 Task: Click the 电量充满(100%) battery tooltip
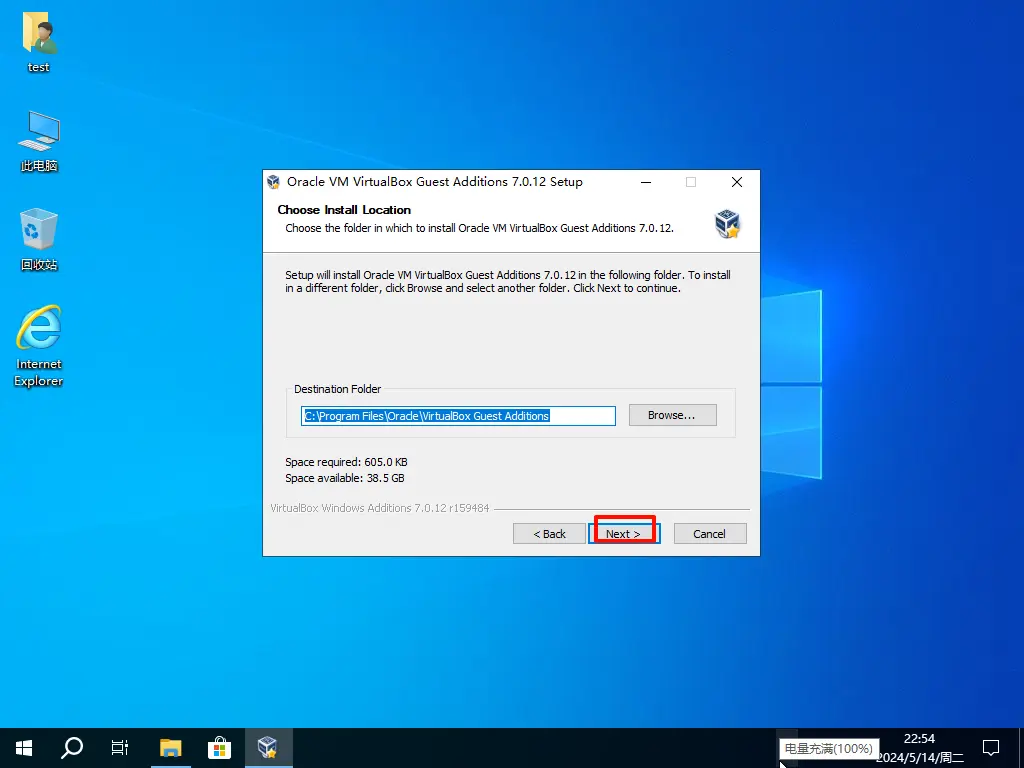pos(829,749)
